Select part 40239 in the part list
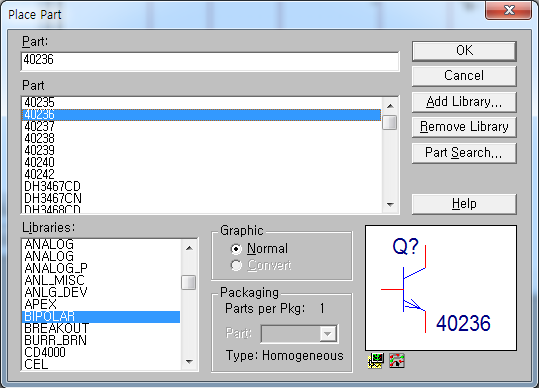 (x=201, y=151)
